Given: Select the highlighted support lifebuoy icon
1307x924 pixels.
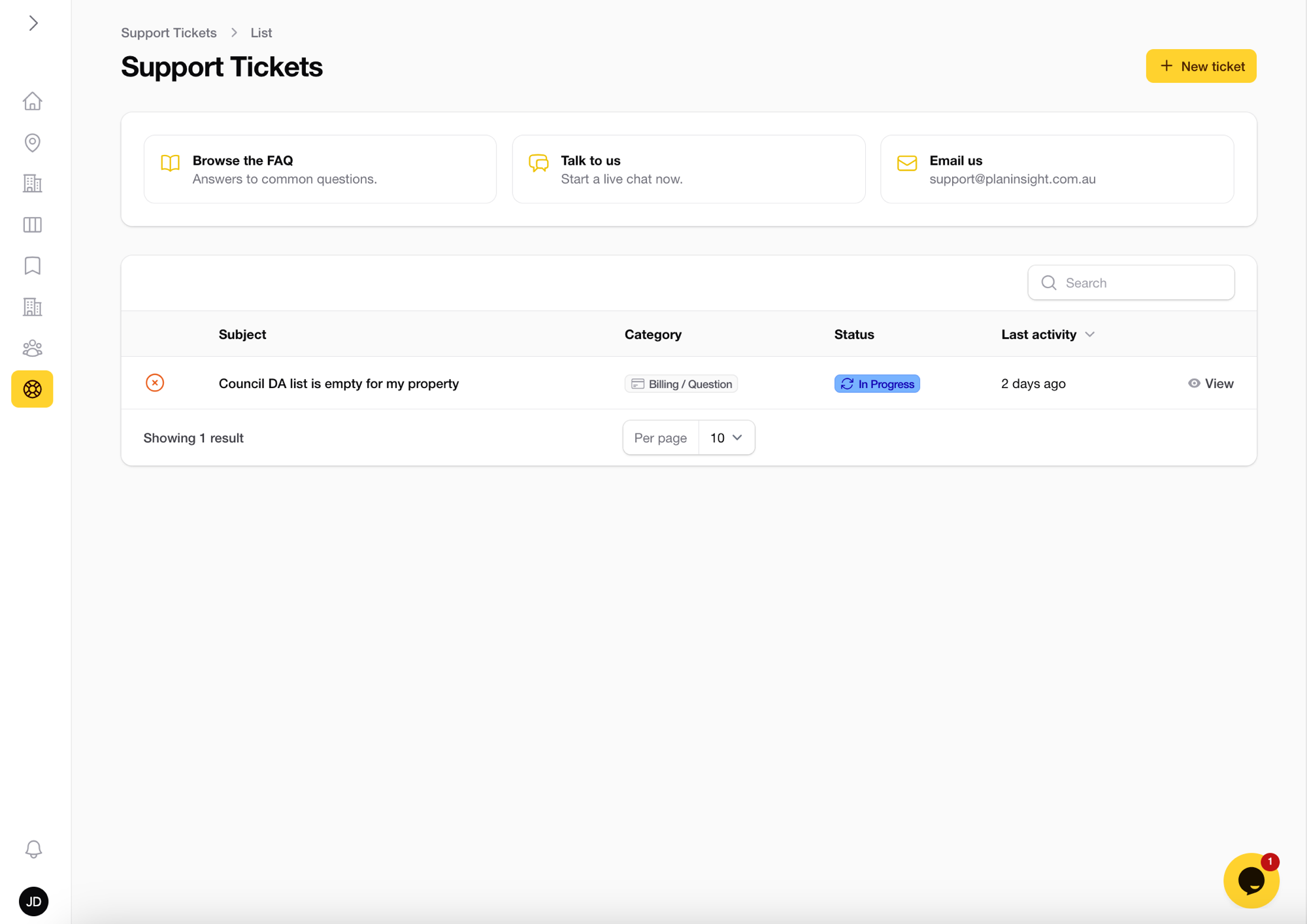Looking at the screenshot, I should click(x=32, y=389).
